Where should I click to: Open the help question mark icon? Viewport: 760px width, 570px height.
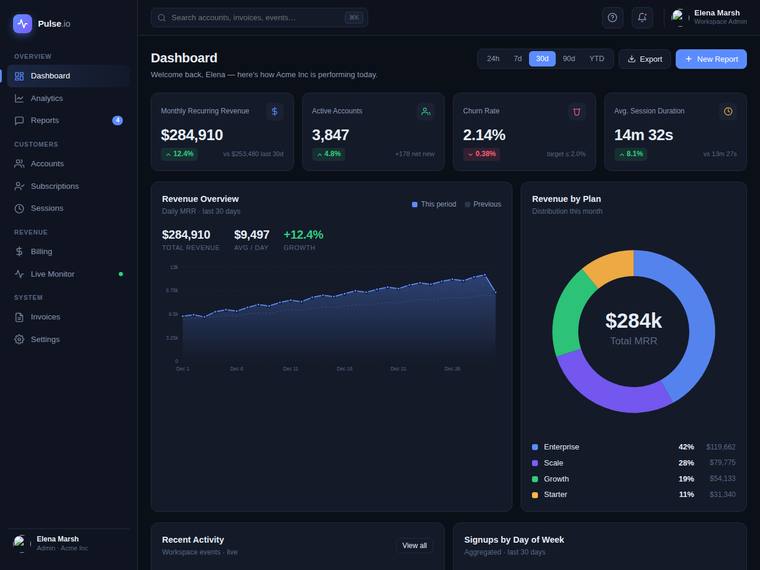coord(612,17)
